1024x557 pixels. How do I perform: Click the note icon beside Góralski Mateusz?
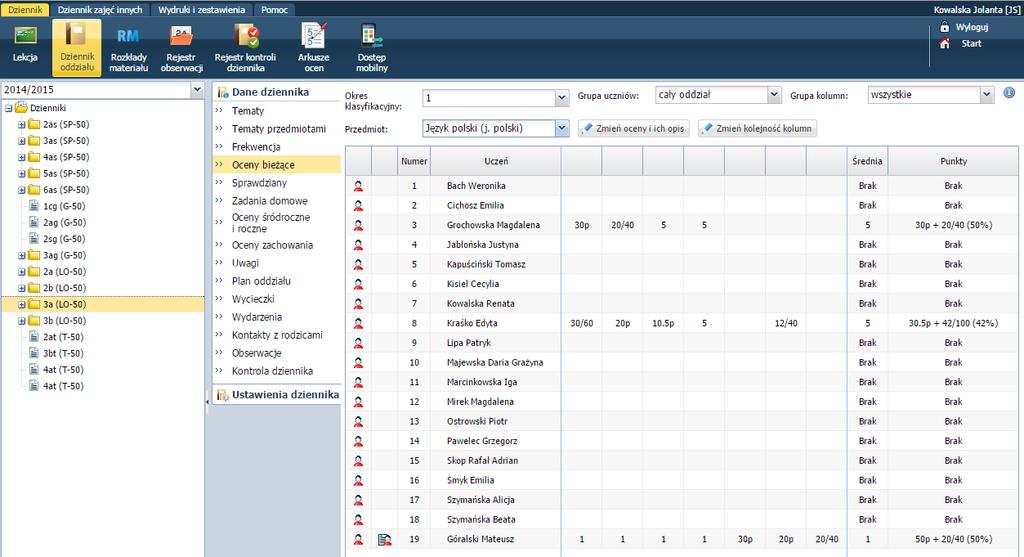[385, 539]
